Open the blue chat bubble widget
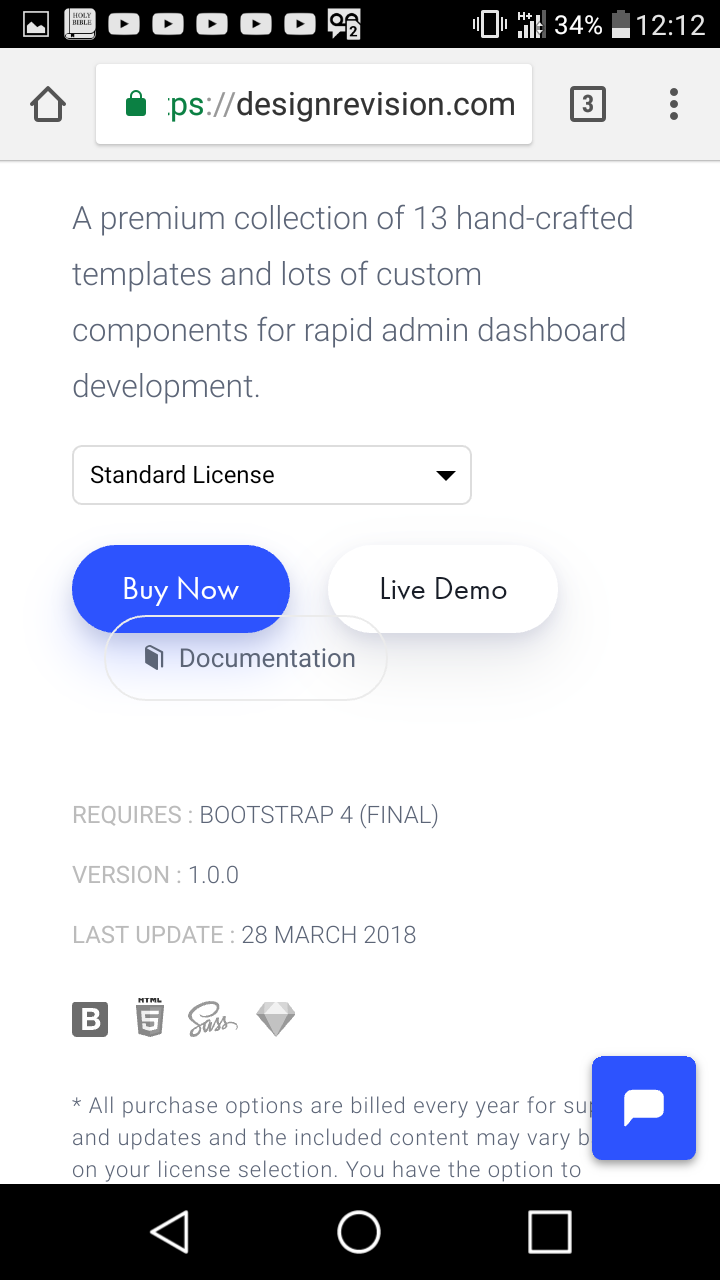 pos(643,1107)
